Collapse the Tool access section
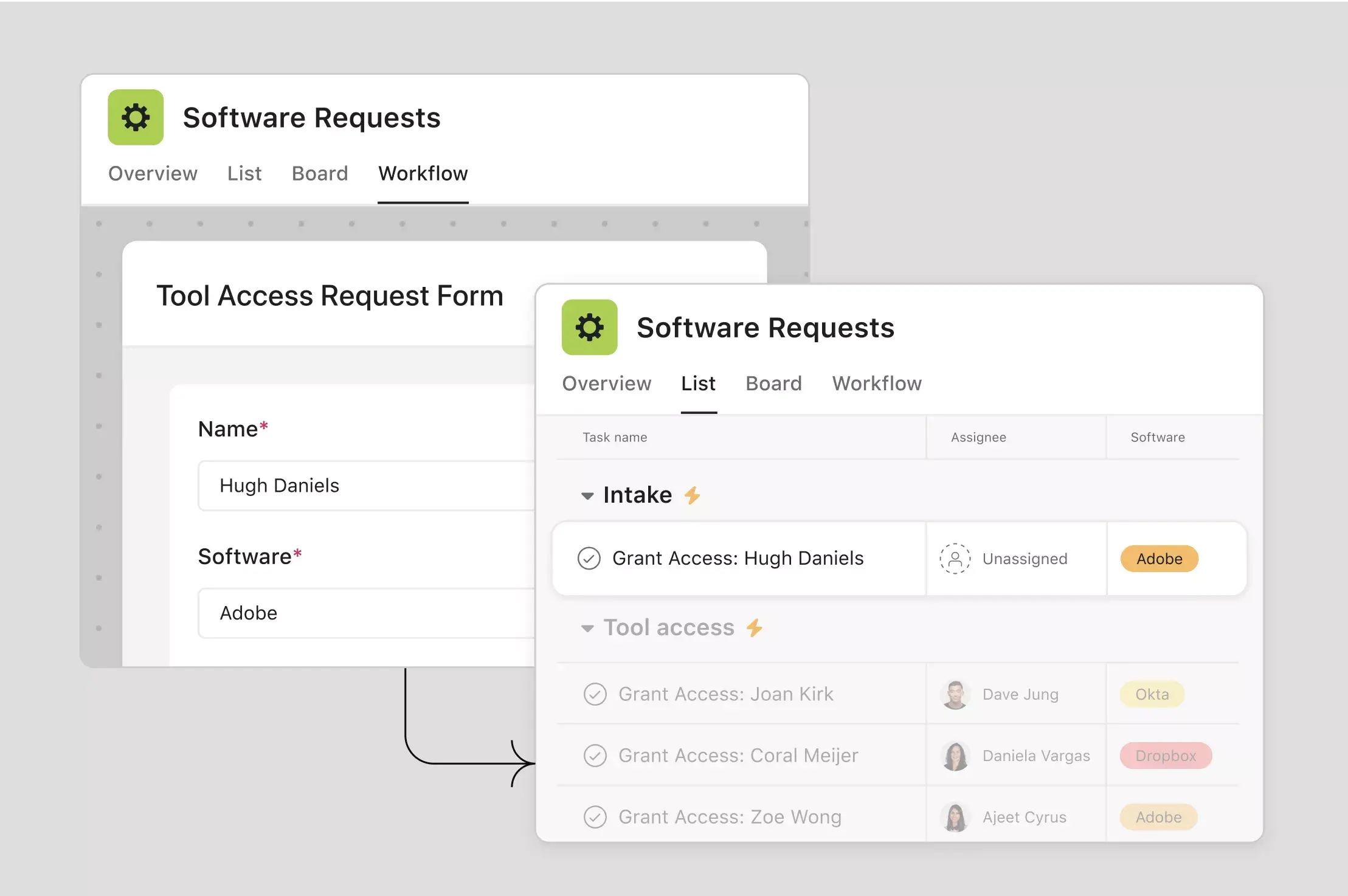The image size is (1348, 896). click(x=586, y=627)
